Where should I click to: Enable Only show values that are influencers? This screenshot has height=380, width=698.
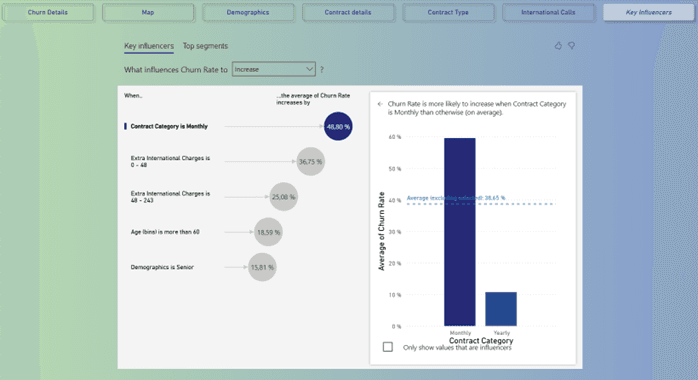click(388, 347)
